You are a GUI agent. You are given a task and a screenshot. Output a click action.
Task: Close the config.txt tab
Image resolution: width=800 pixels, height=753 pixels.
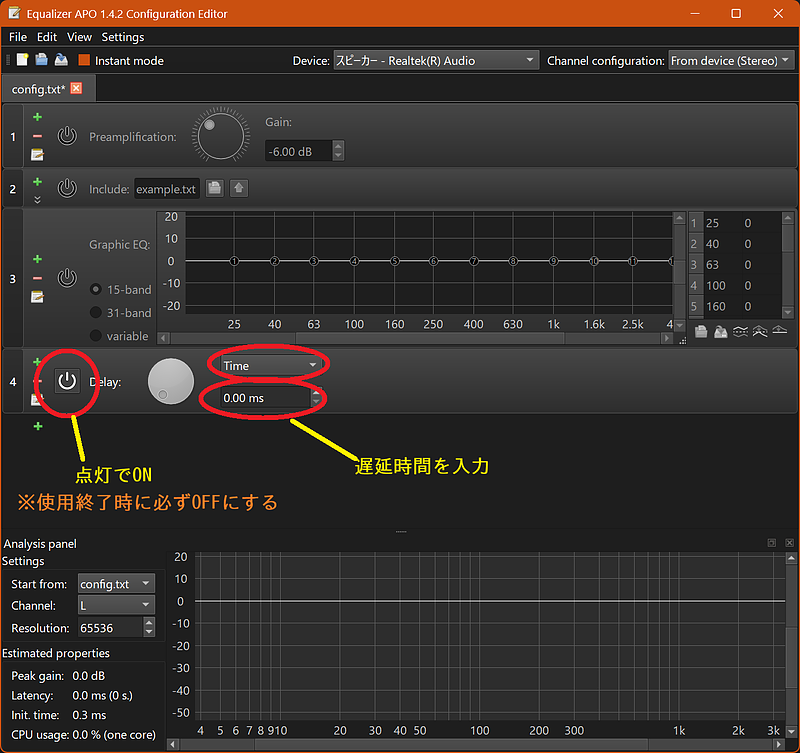coord(77,88)
